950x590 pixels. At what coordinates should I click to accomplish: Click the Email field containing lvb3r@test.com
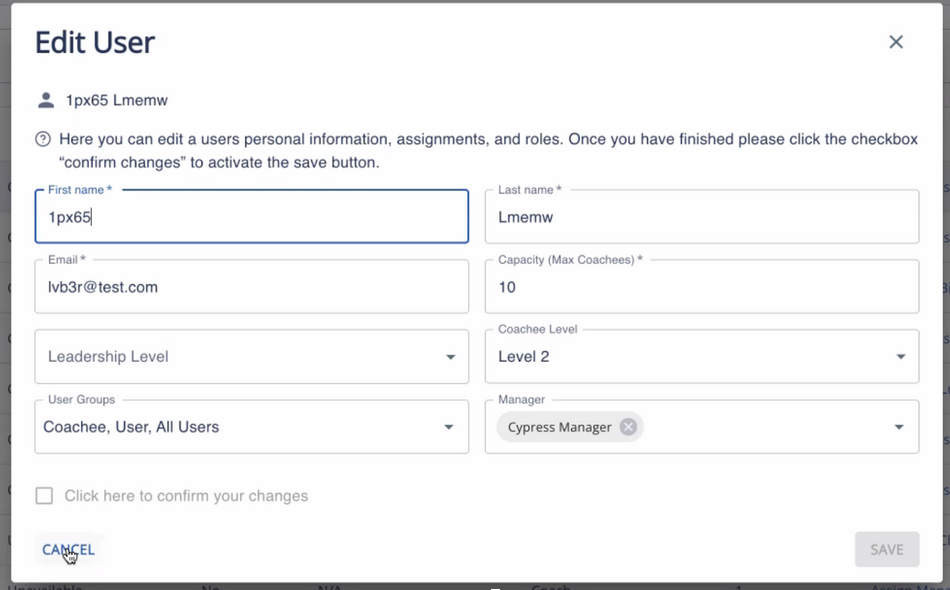click(250, 287)
